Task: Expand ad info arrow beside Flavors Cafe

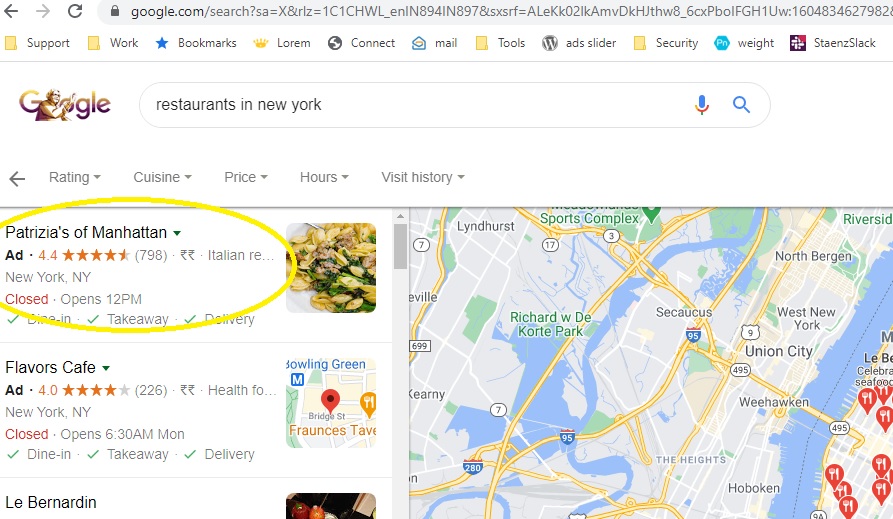Action: (x=106, y=368)
